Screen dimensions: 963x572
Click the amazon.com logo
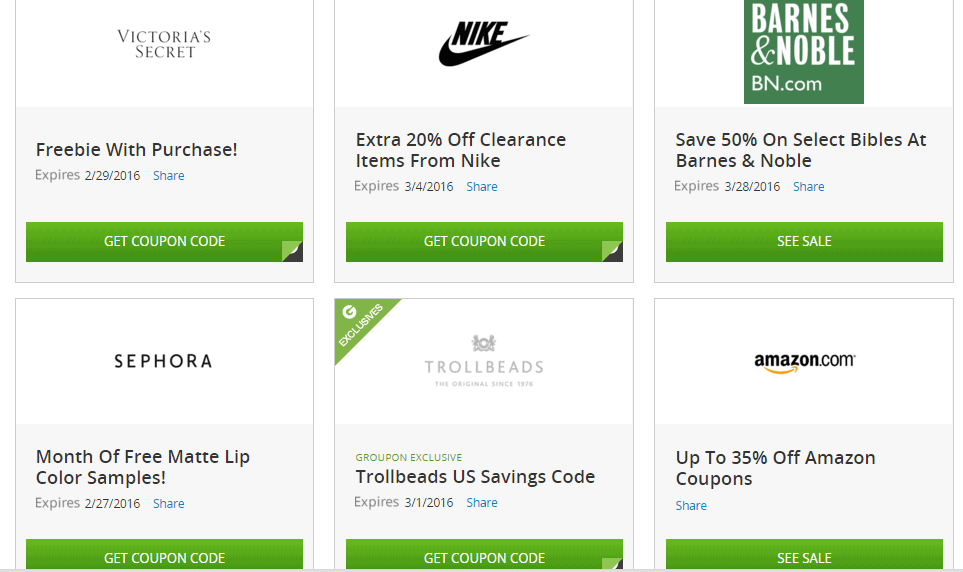pos(805,362)
